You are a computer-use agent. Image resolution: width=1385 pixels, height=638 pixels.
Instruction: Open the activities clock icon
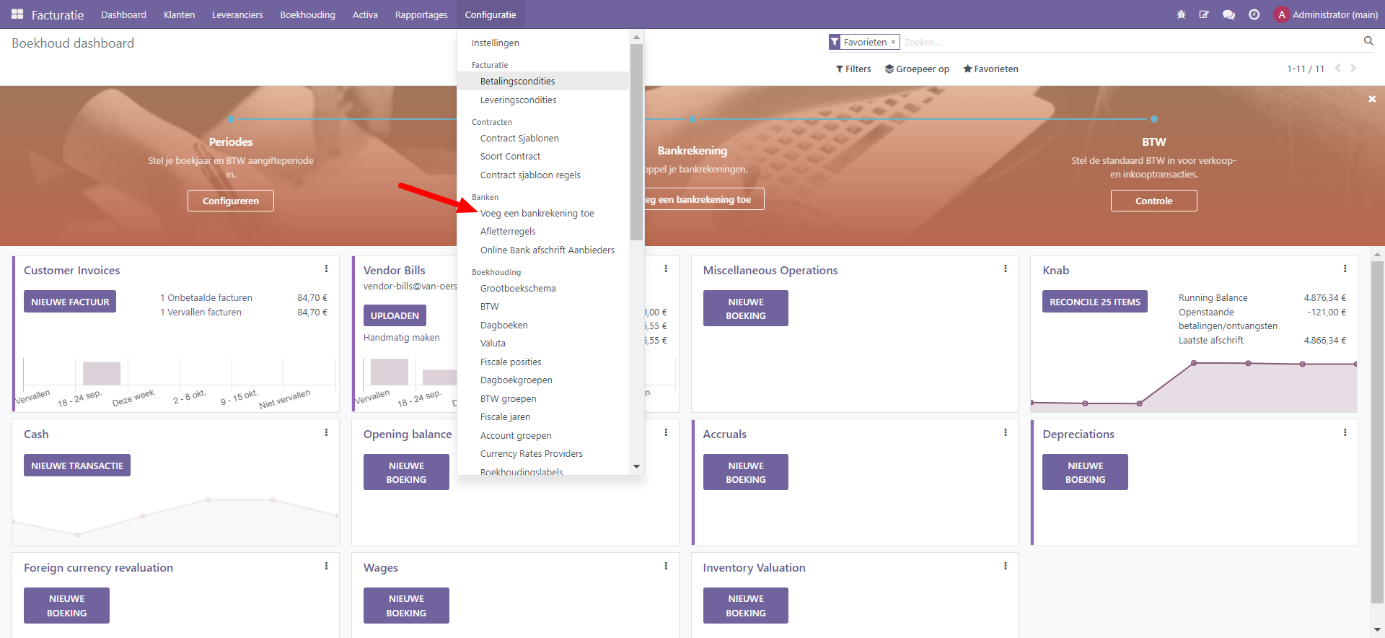[x=1254, y=15]
